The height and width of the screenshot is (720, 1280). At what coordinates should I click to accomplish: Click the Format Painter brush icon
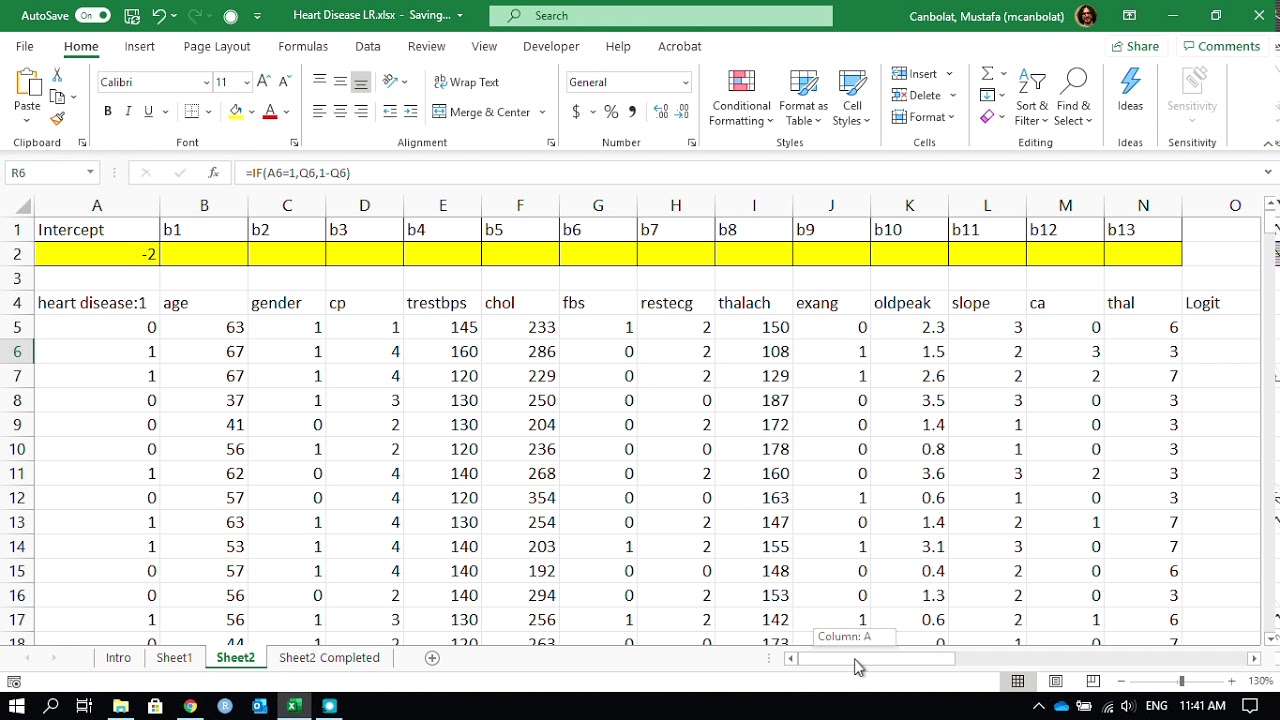(57, 118)
